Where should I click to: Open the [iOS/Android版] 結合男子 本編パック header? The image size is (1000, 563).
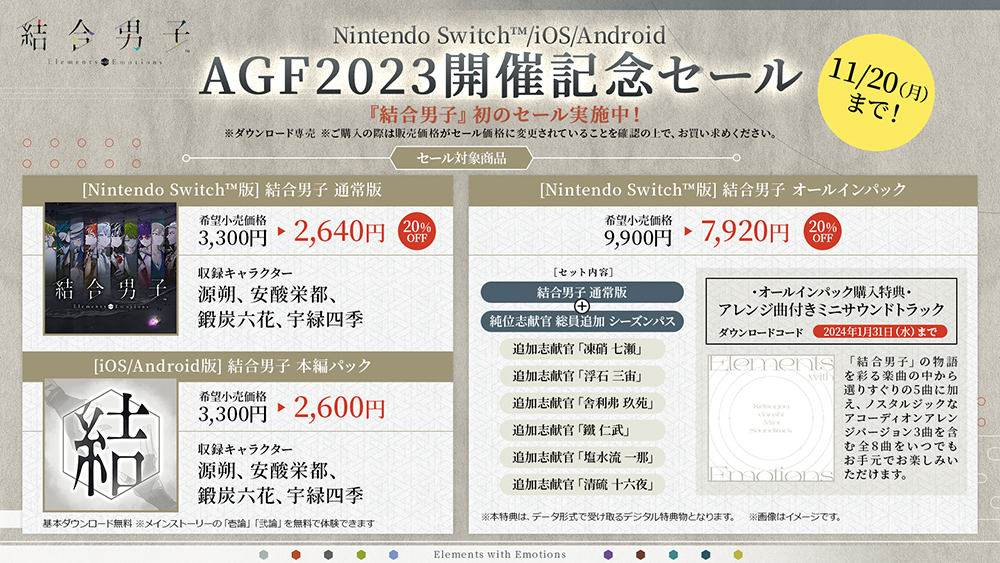point(237,366)
